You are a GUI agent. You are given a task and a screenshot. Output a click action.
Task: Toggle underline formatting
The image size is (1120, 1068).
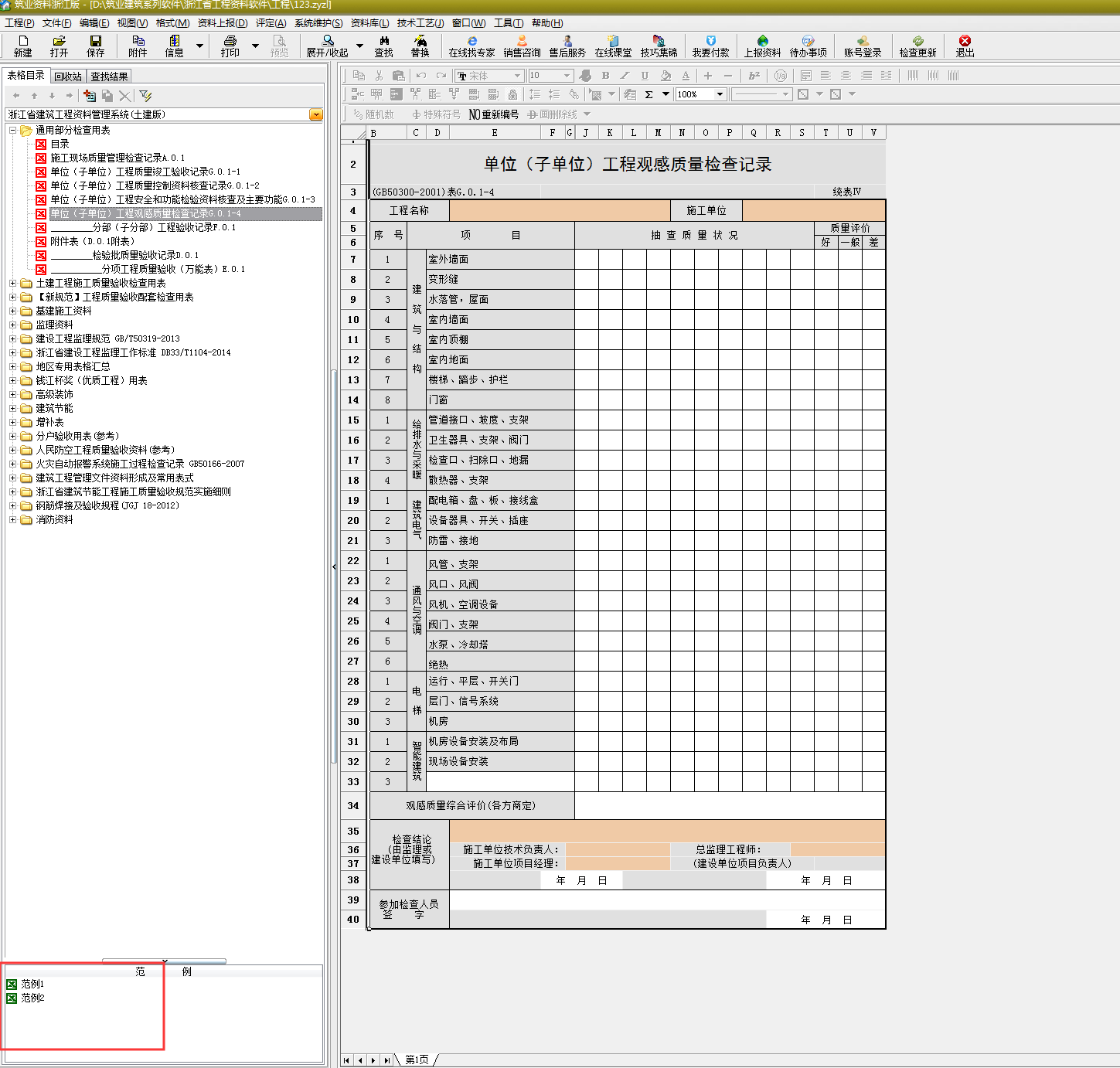point(645,76)
